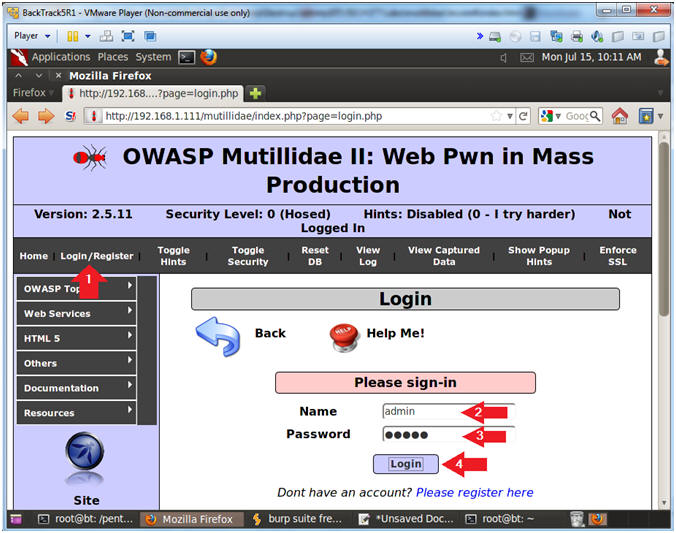
Task: Open the Player dropdown menu
Action: point(32,36)
